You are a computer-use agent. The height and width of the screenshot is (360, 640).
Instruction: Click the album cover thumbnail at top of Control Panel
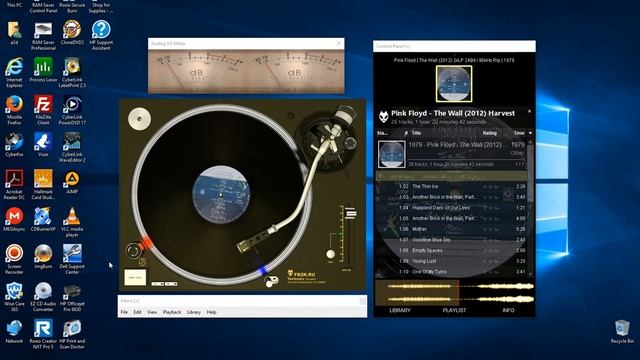click(x=454, y=84)
